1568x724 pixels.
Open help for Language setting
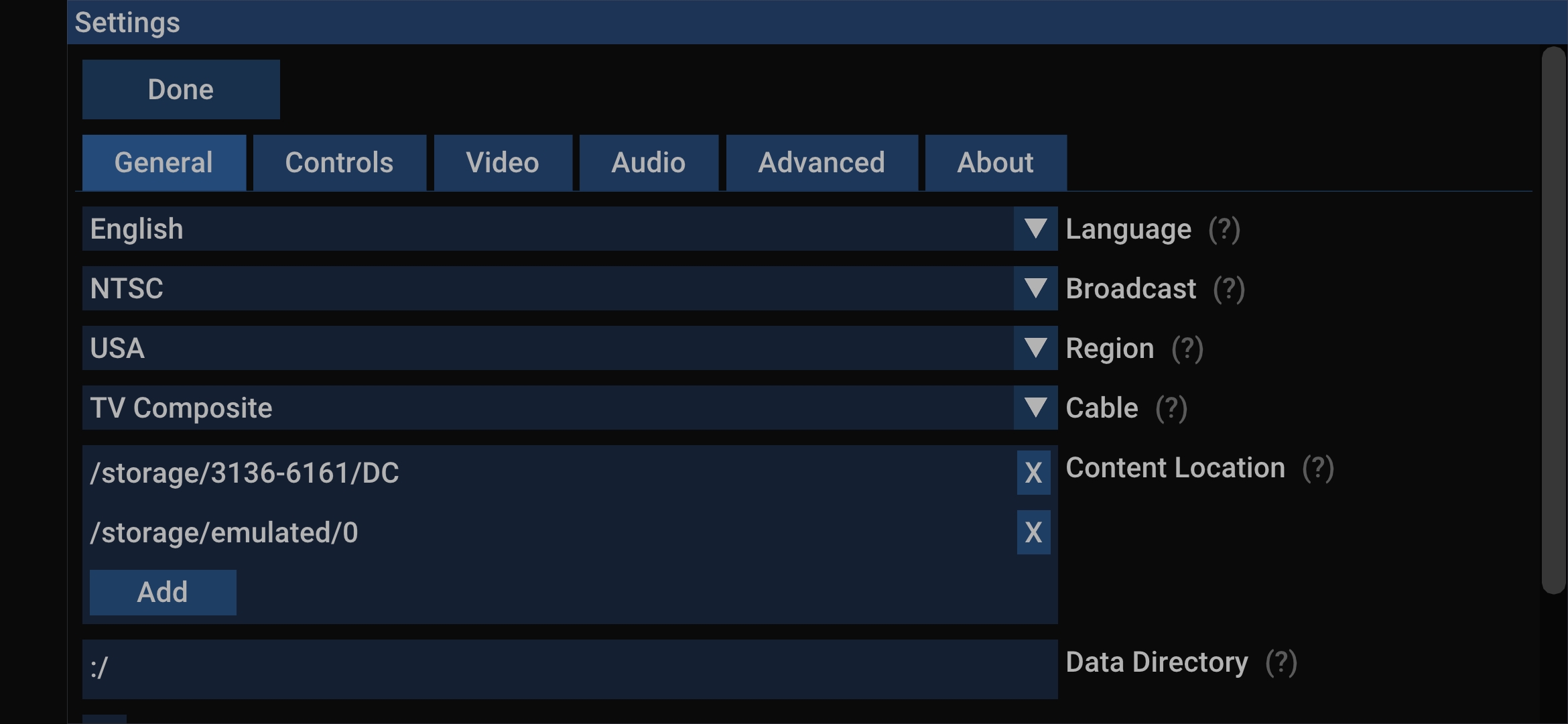point(1224,229)
